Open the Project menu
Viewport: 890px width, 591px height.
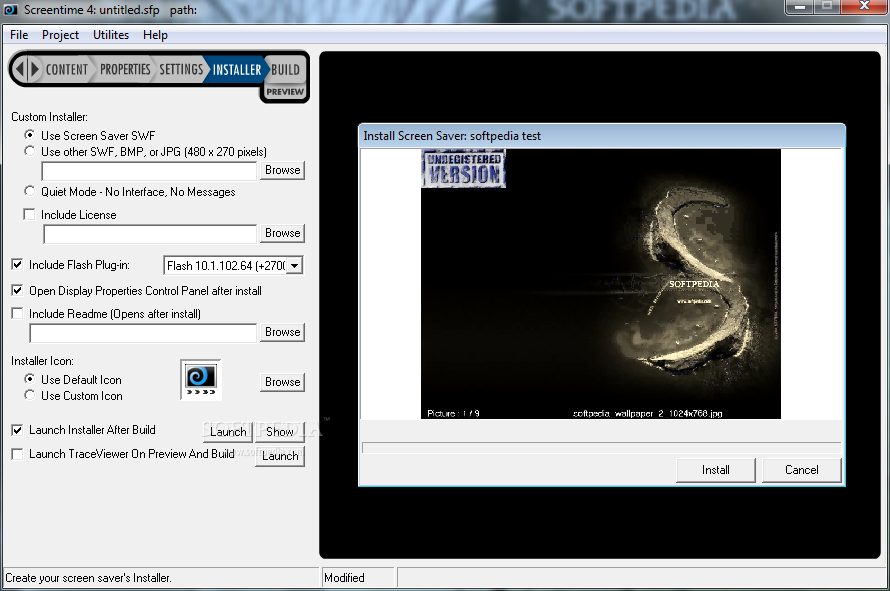[x=60, y=35]
